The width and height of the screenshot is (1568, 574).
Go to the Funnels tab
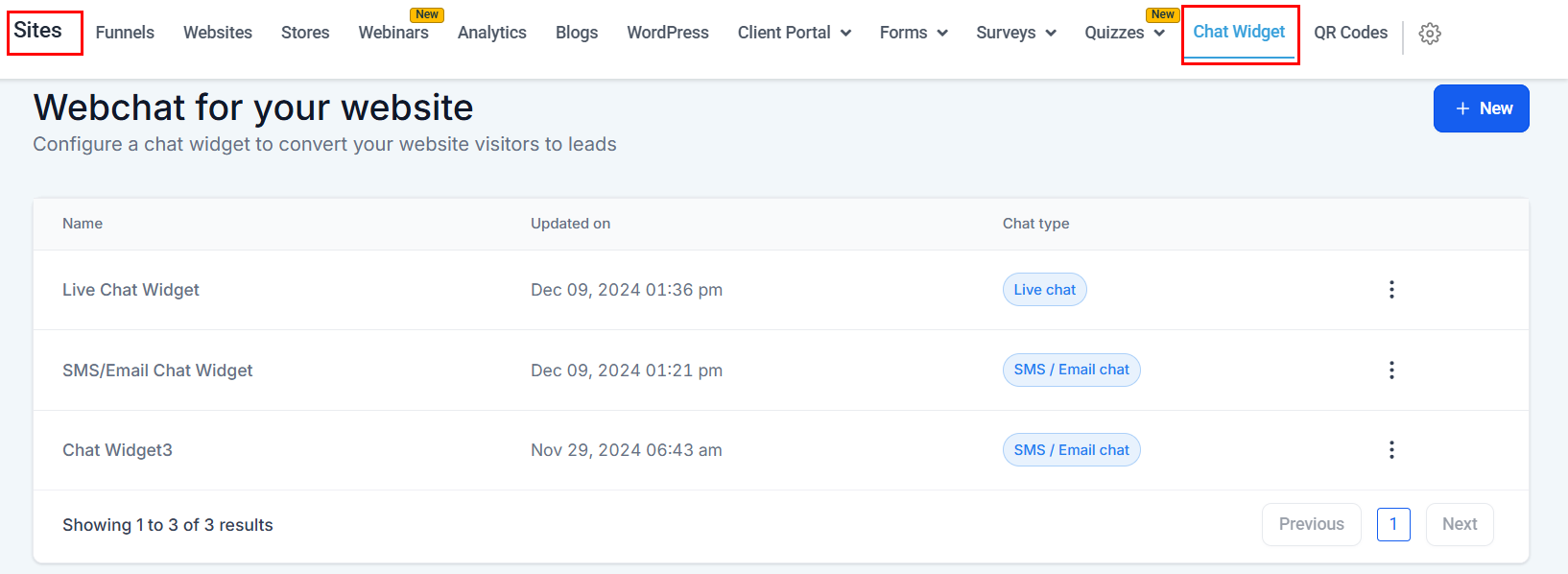(125, 33)
